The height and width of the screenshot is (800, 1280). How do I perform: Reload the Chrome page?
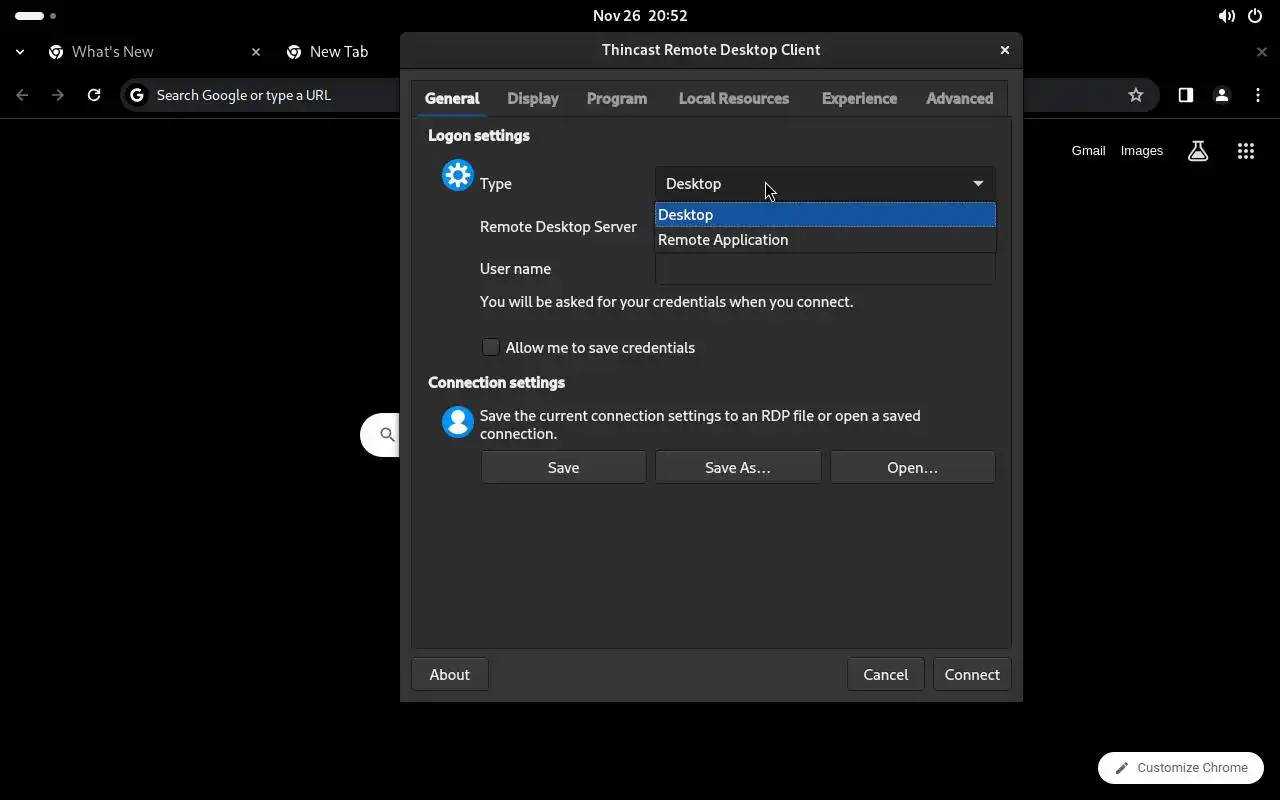pos(94,95)
